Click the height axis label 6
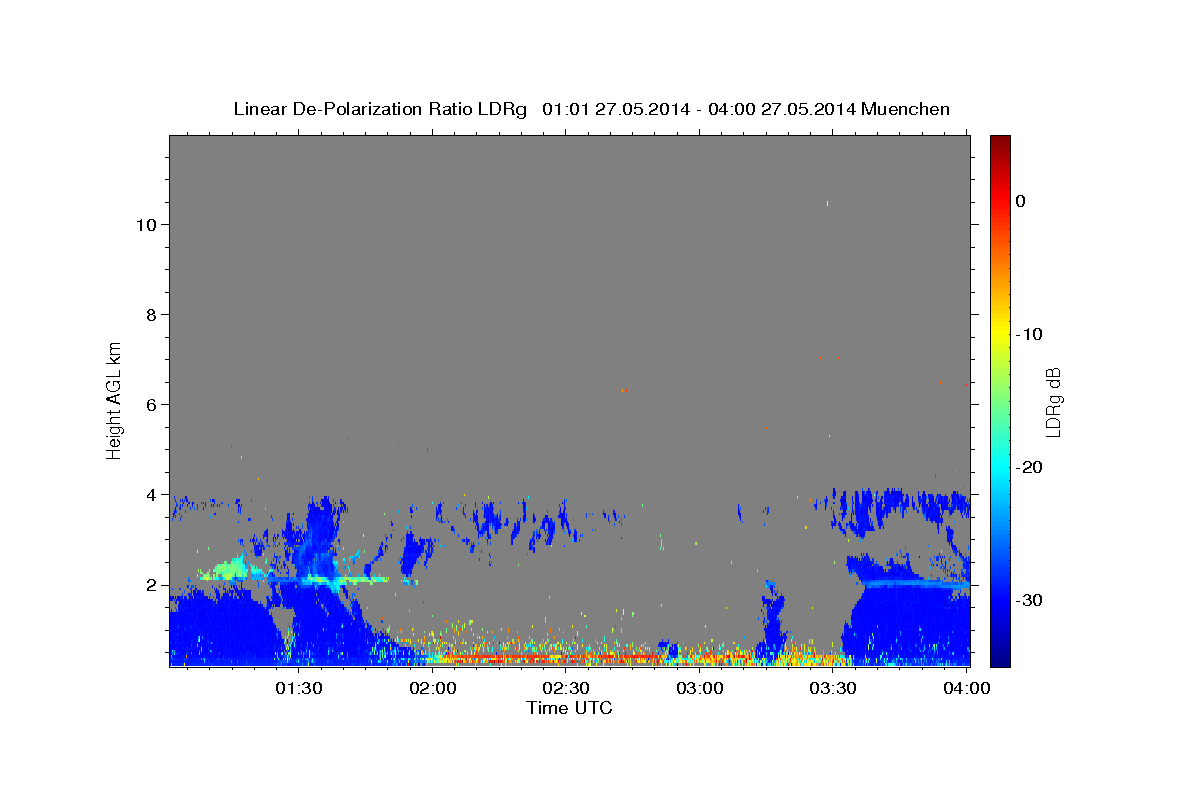Screen dimensions: 1200x800 [x=150, y=404]
